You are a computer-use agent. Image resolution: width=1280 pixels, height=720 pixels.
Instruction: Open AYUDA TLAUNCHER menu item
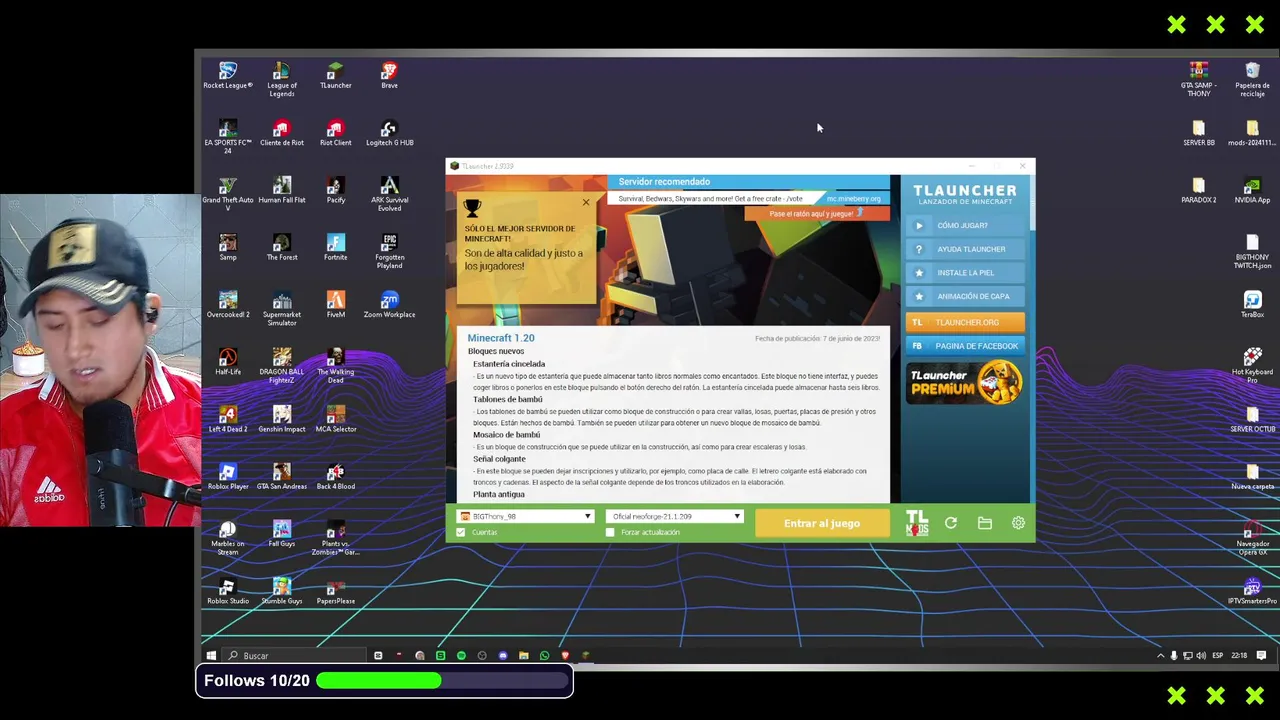(965, 249)
